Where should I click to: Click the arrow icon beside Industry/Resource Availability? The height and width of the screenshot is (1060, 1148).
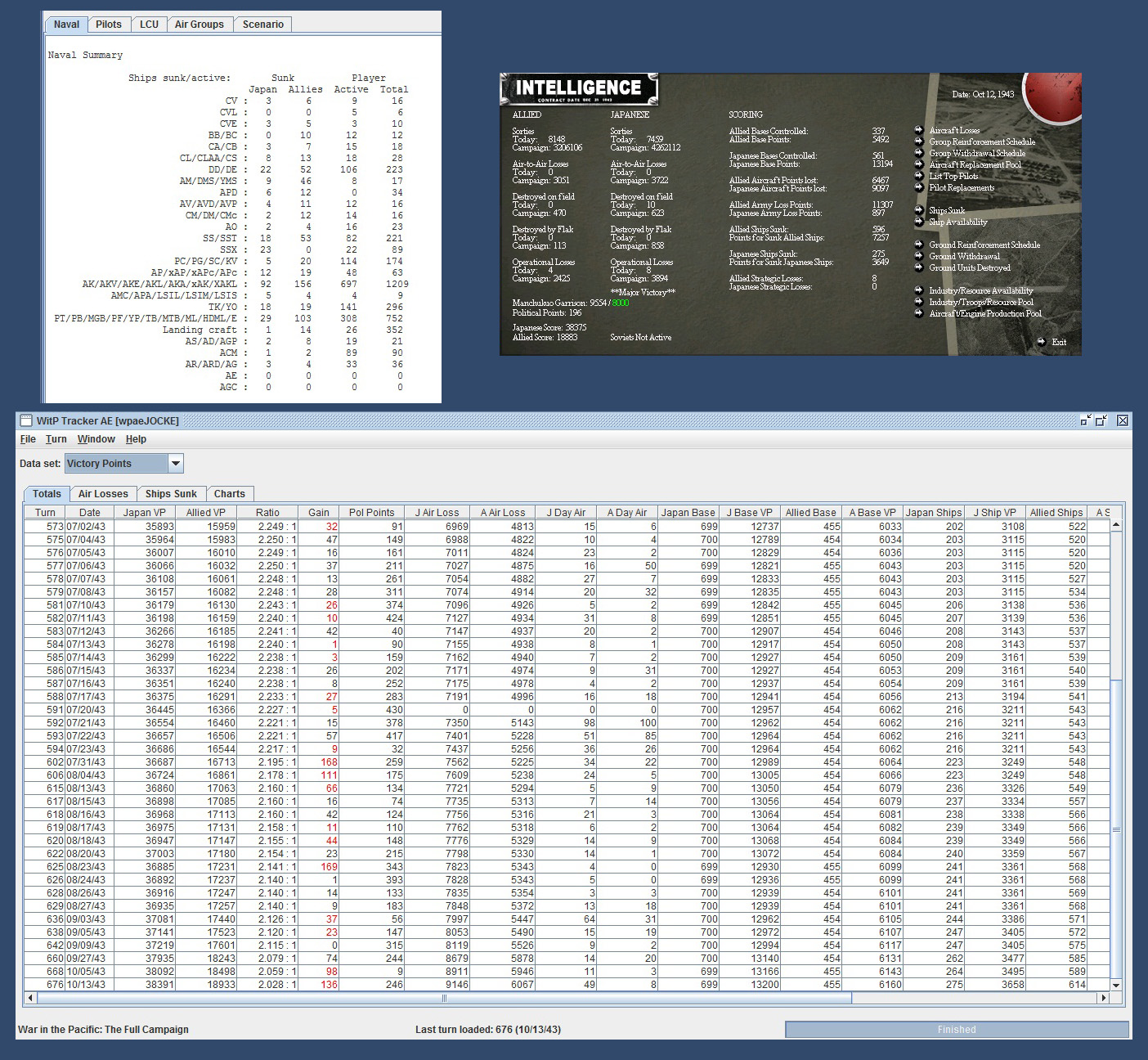point(919,290)
